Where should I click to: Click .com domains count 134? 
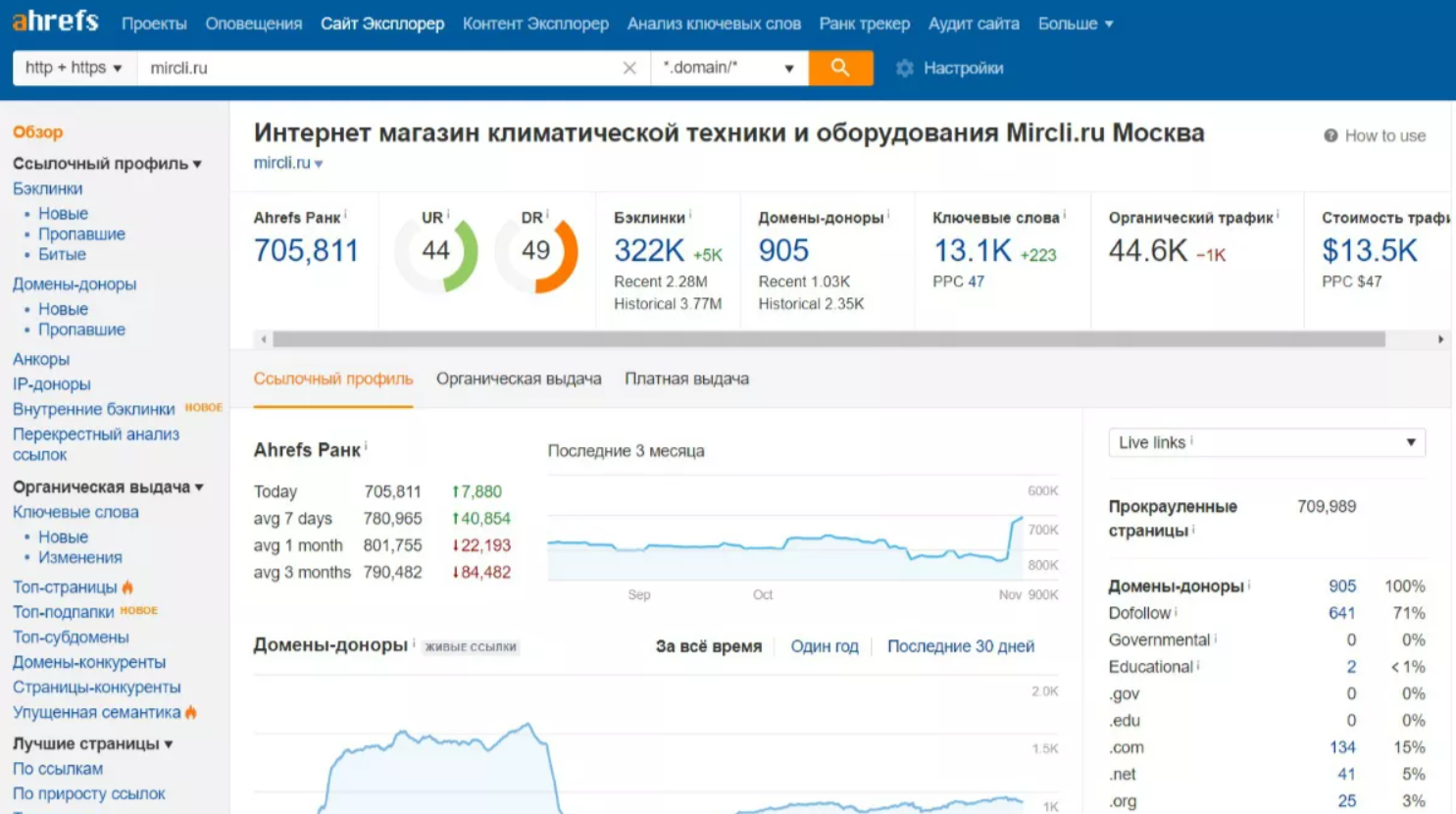[1342, 747]
